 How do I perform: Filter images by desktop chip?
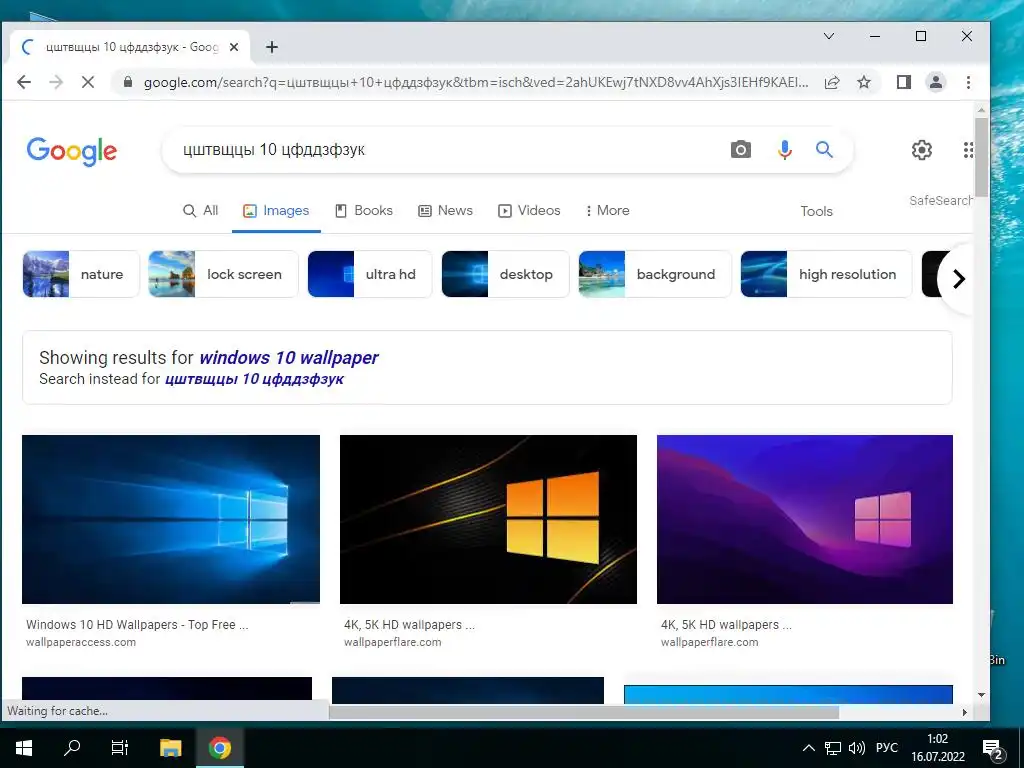(x=505, y=274)
